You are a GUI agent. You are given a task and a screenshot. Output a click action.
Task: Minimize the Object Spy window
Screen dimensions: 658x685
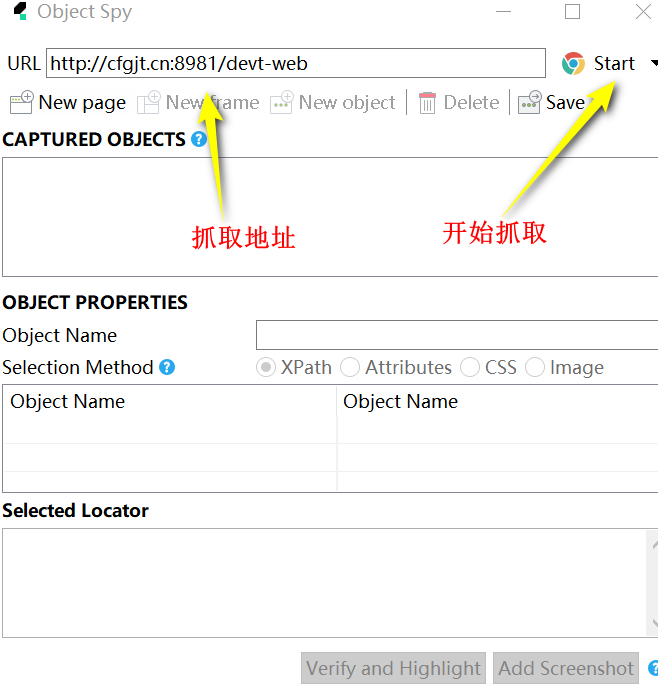(503, 11)
